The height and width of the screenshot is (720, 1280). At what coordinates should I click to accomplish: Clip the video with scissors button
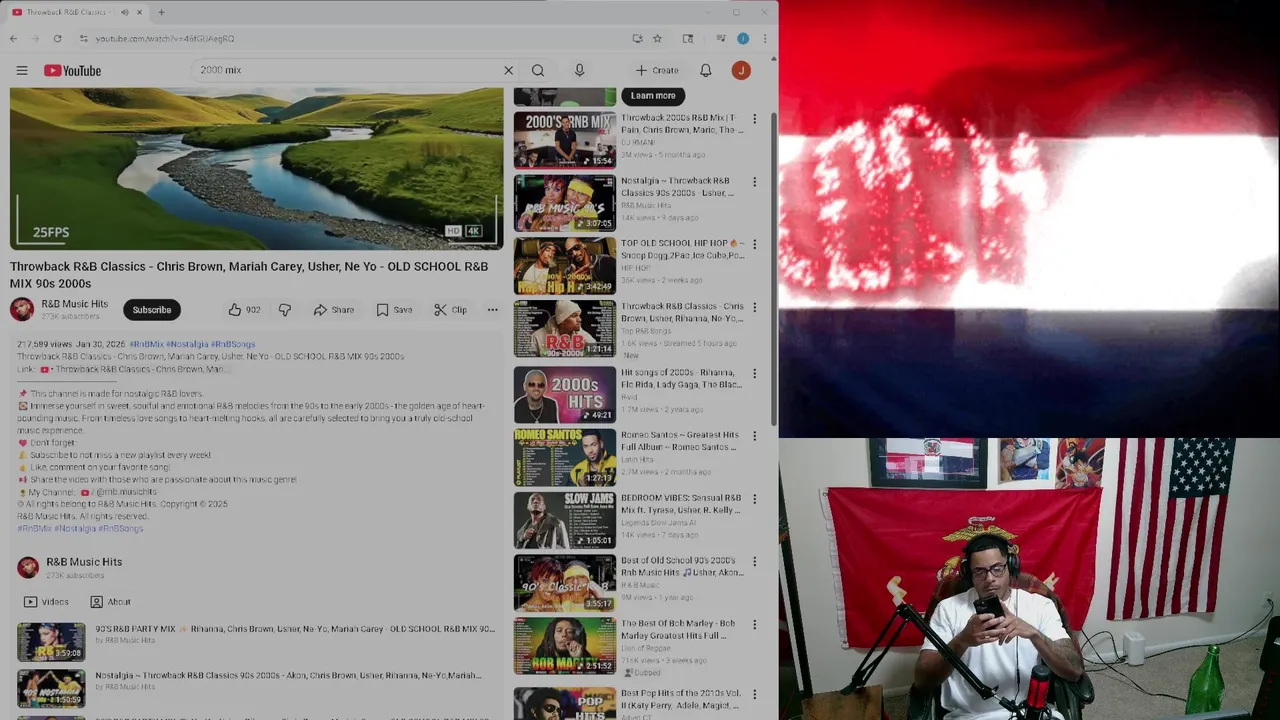(x=450, y=310)
